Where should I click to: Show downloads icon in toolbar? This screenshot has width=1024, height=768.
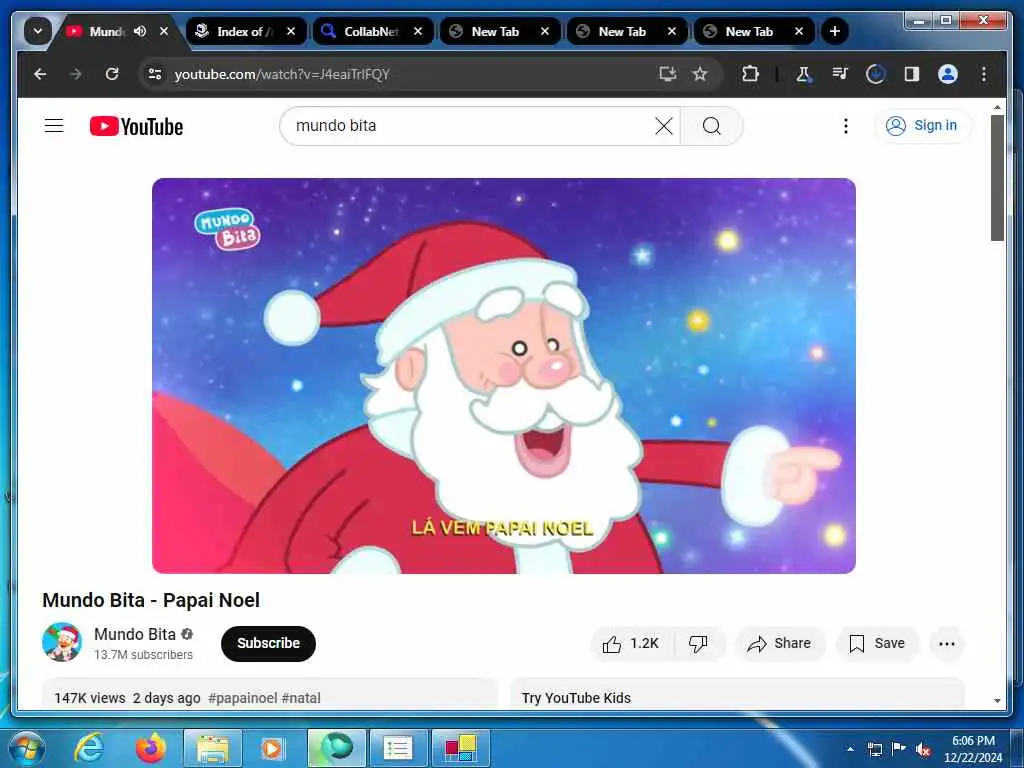tap(876, 74)
